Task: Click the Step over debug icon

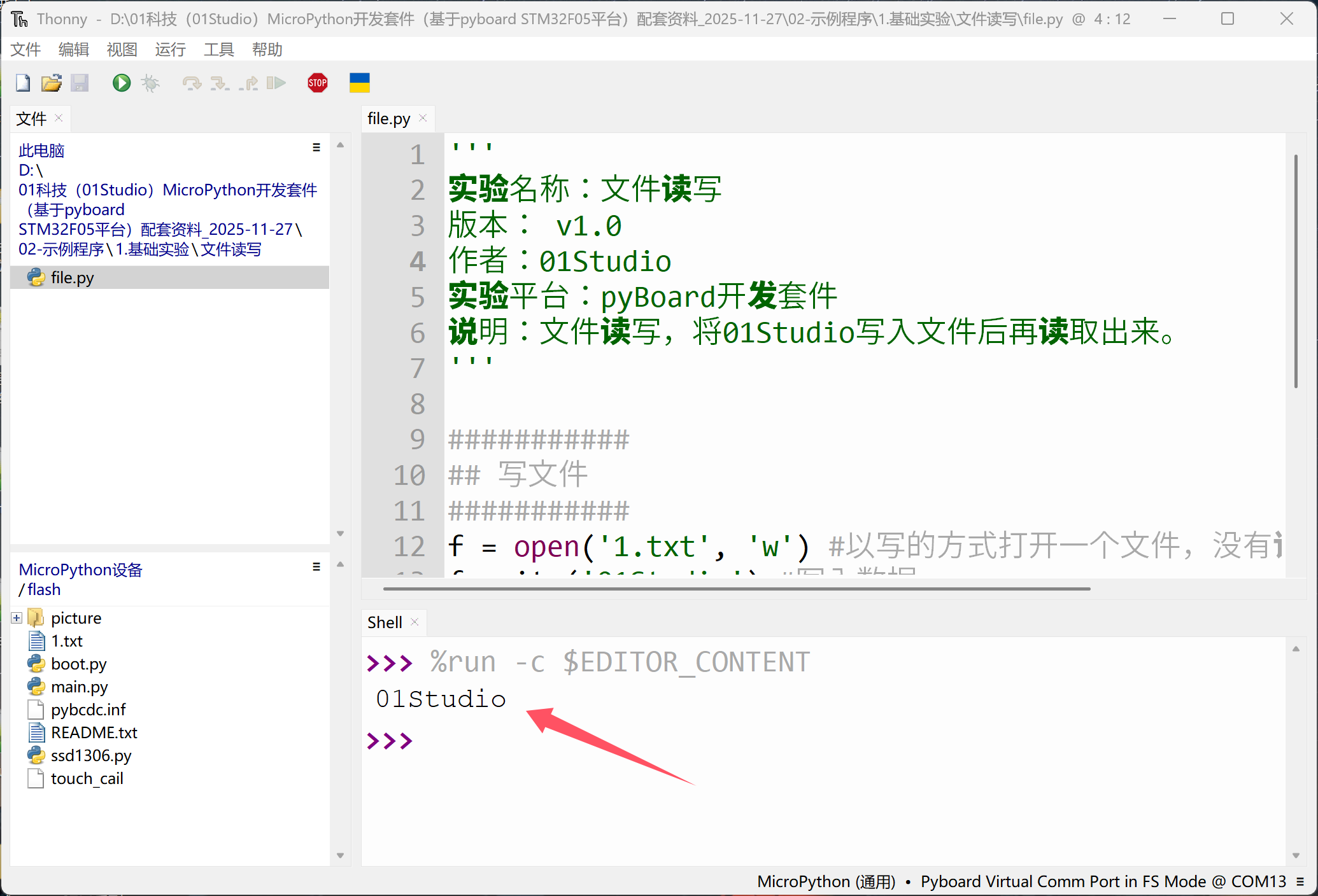Action: tap(191, 83)
